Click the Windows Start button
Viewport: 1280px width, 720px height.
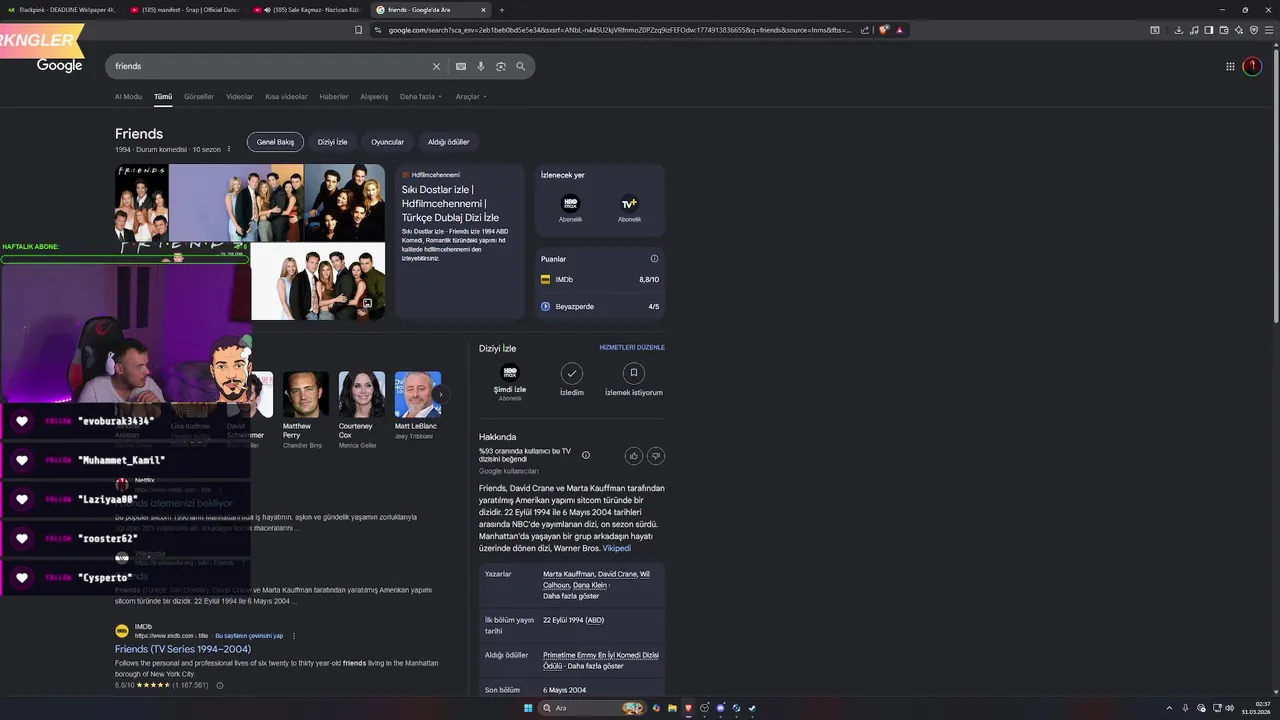tap(528, 708)
